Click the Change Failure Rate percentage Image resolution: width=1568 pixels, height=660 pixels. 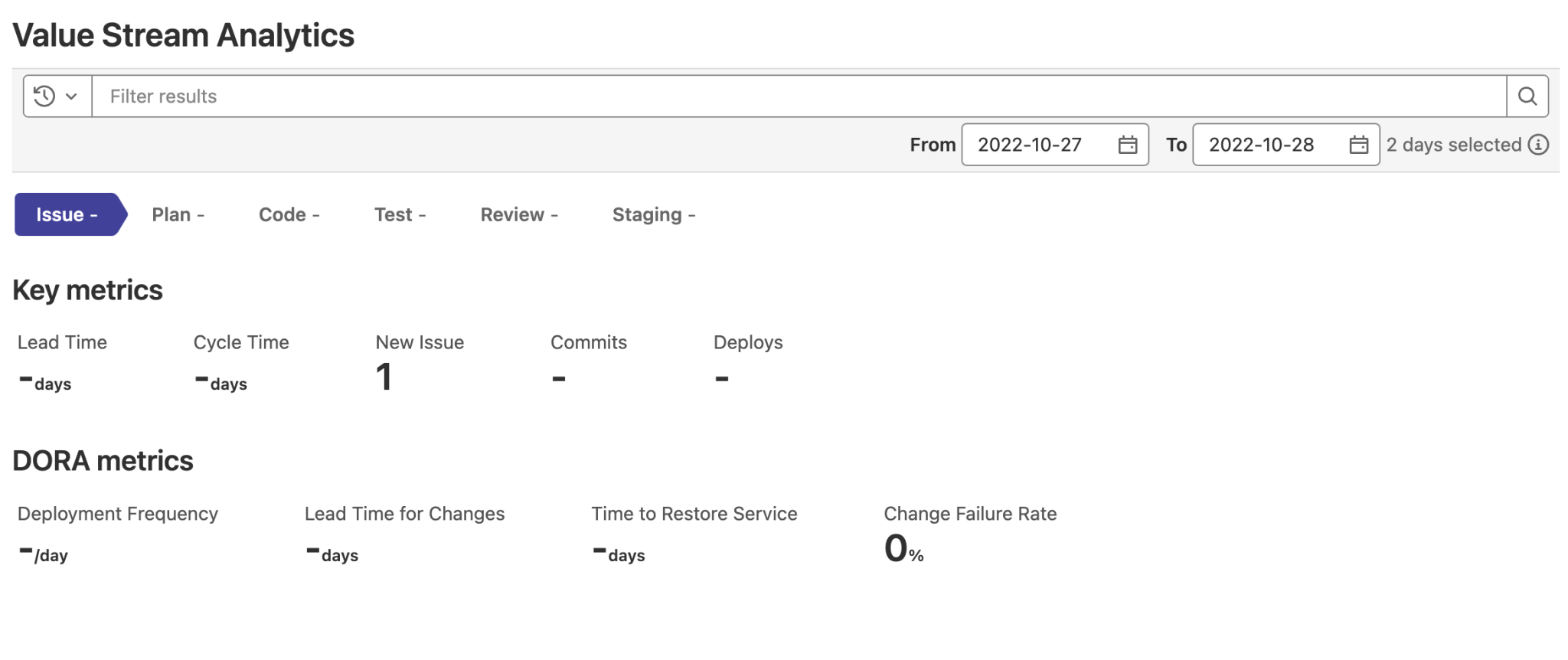click(902, 548)
